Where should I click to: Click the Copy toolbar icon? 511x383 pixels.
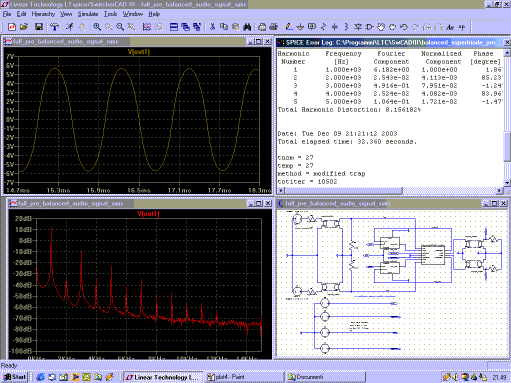(x=224, y=27)
